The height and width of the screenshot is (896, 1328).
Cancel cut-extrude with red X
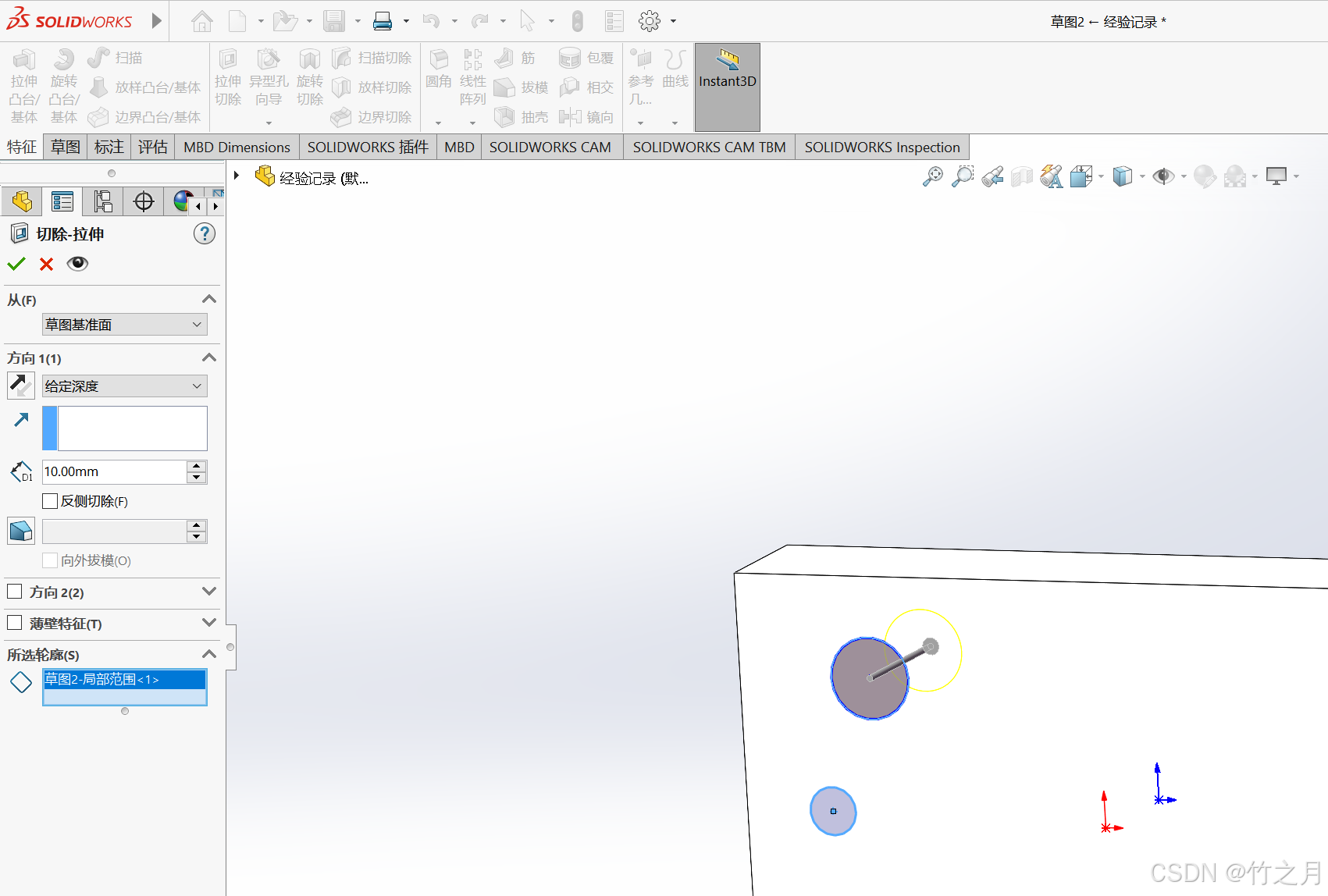(x=46, y=264)
